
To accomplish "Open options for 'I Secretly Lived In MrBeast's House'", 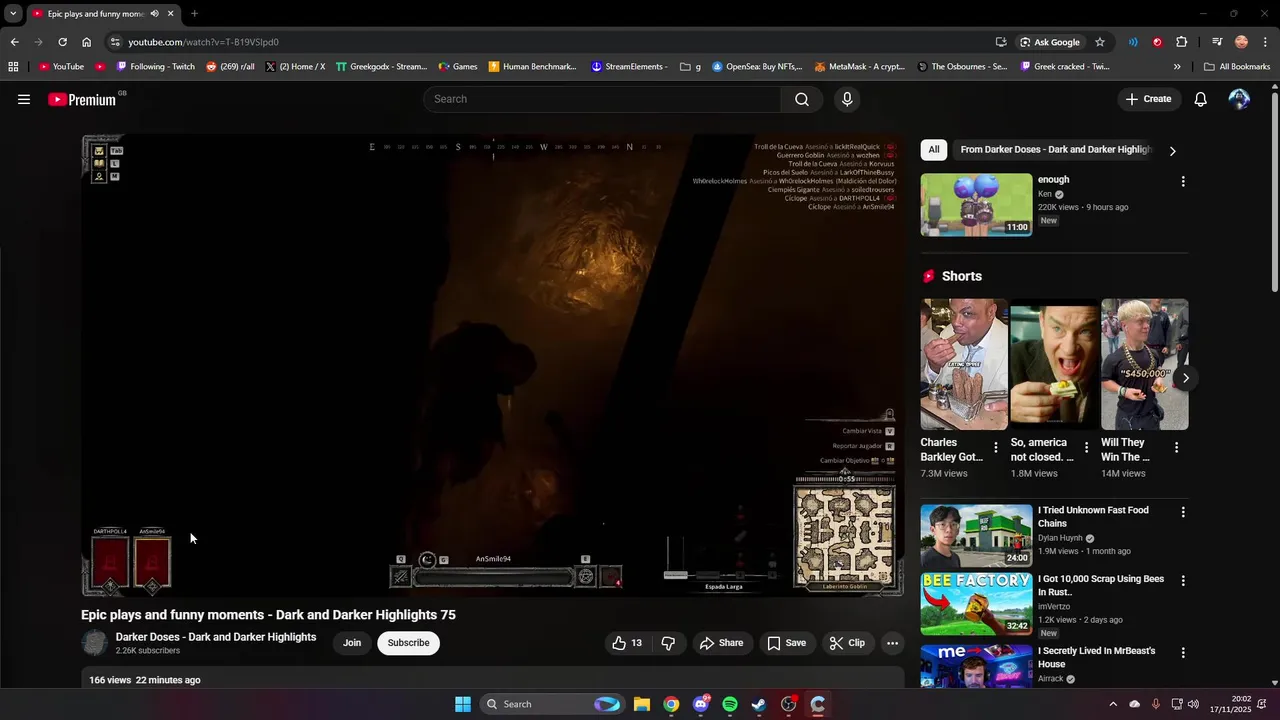I will pyautogui.click(x=1183, y=652).
